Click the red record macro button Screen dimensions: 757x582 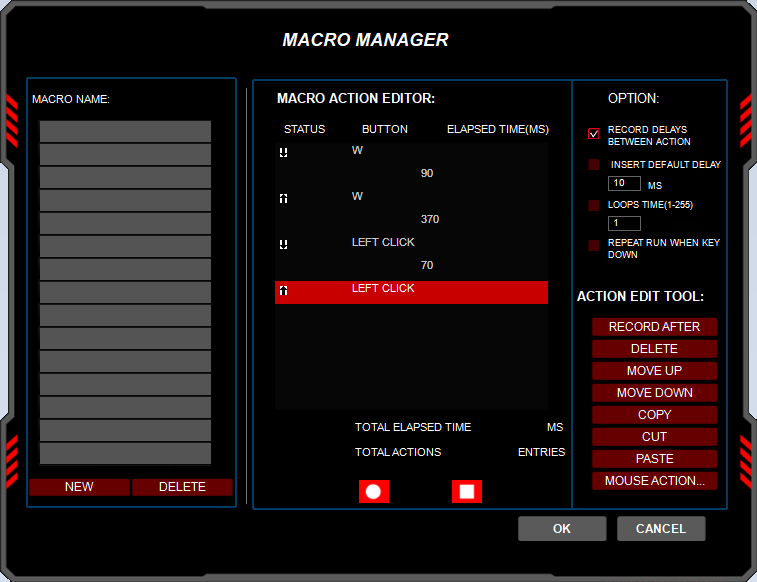click(374, 491)
